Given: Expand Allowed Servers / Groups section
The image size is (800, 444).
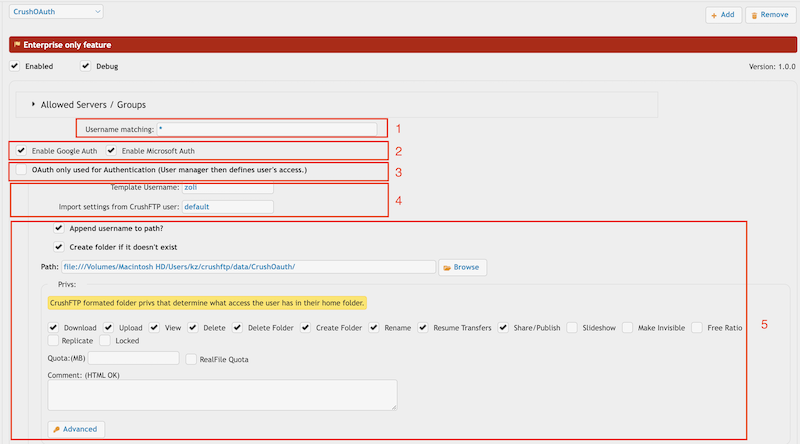Looking at the screenshot, I should (x=33, y=104).
